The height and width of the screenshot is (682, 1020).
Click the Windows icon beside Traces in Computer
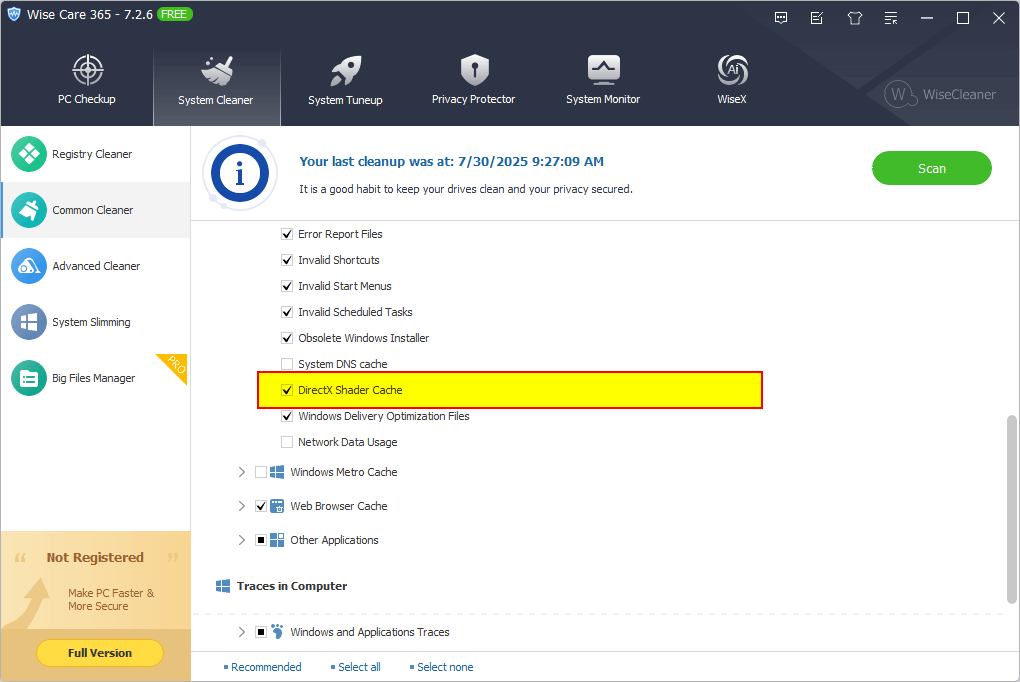pos(222,586)
